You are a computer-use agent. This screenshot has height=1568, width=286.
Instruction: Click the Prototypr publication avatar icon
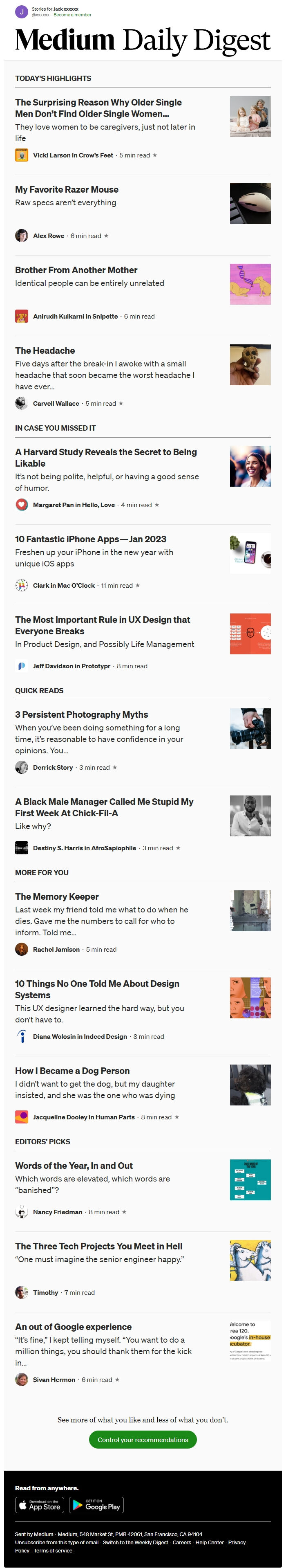click(x=21, y=666)
